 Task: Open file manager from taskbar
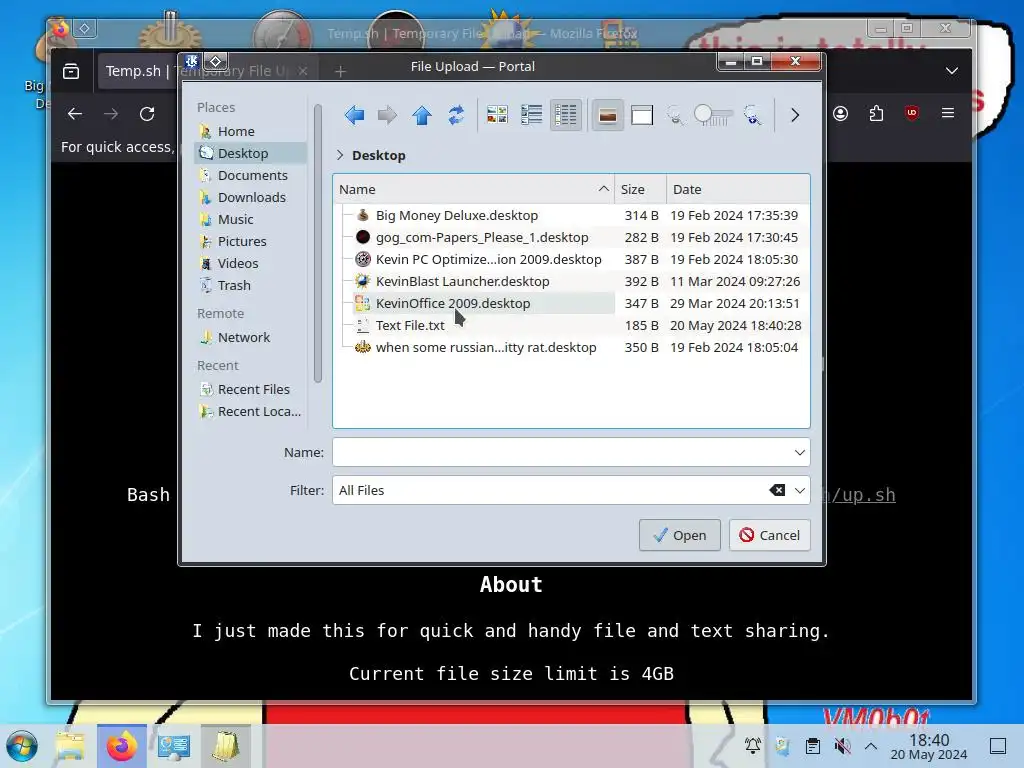pyautogui.click(x=70, y=746)
